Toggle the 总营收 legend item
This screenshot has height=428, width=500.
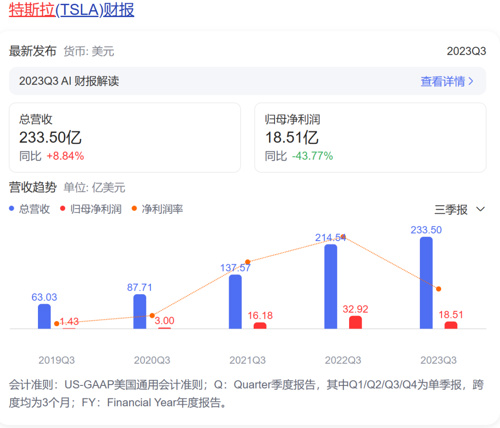click(29, 209)
